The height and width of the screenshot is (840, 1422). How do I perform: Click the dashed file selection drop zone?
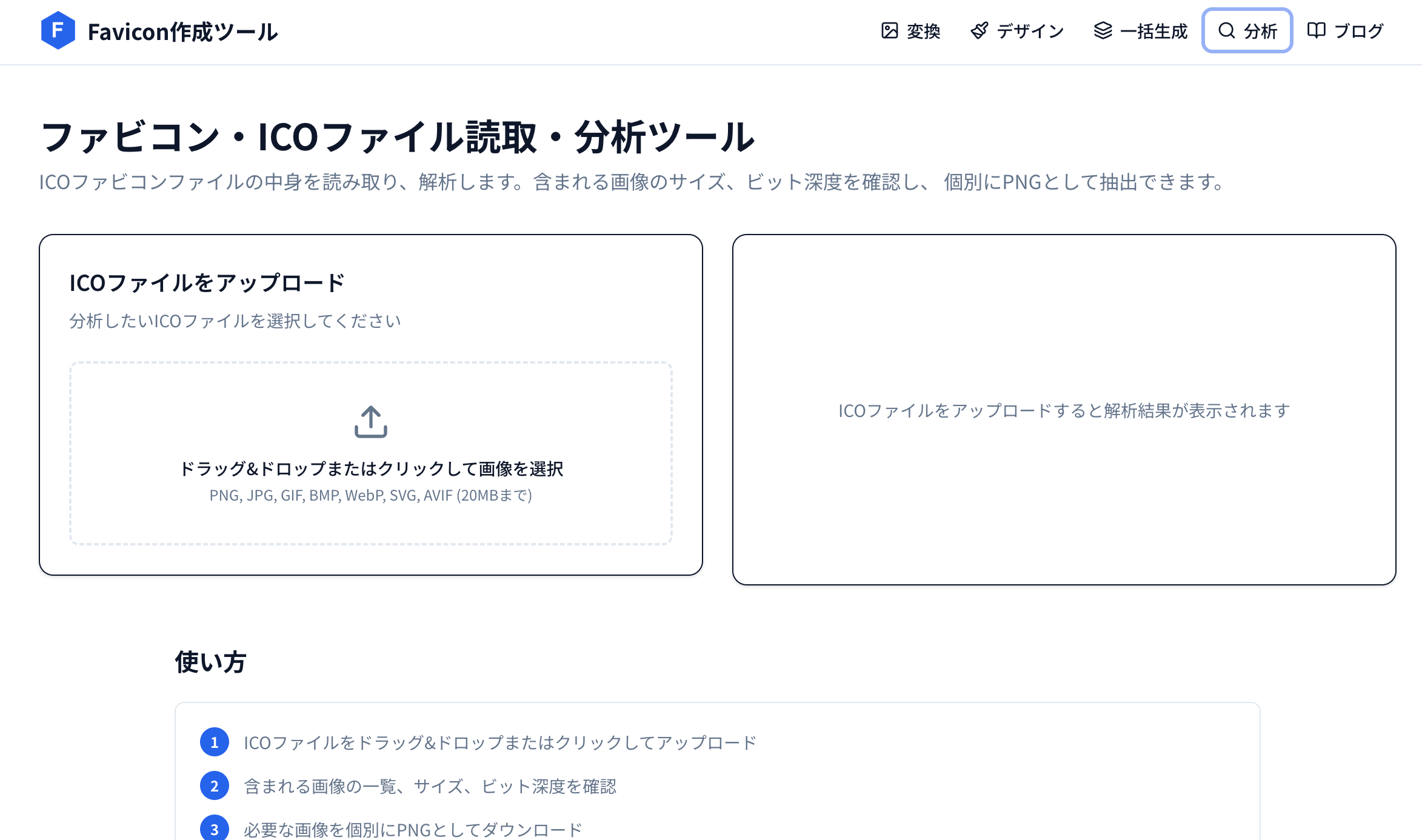tap(371, 453)
